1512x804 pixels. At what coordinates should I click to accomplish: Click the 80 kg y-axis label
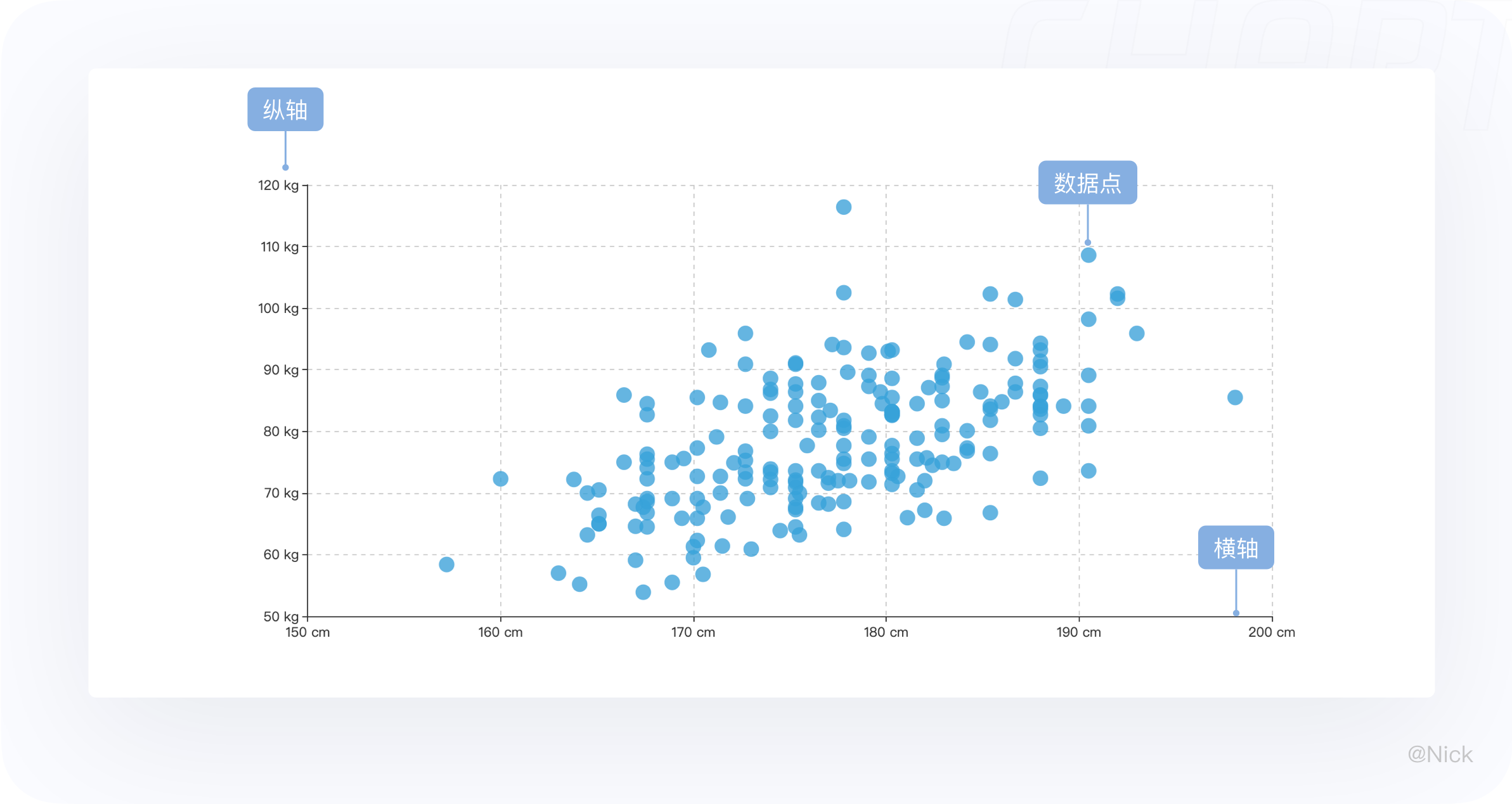point(281,431)
